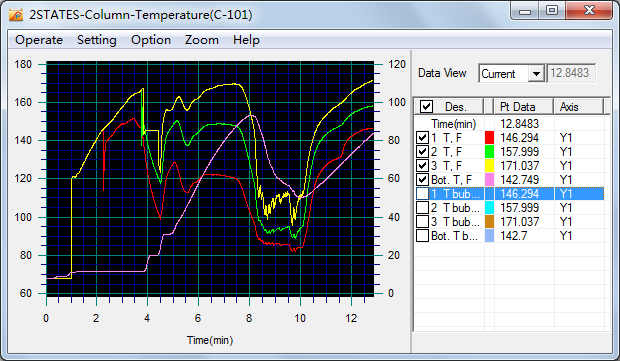Uncheck the 1 T, F series checkbox
This screenshot has height=361, width=620.
(x=422, y=138)
